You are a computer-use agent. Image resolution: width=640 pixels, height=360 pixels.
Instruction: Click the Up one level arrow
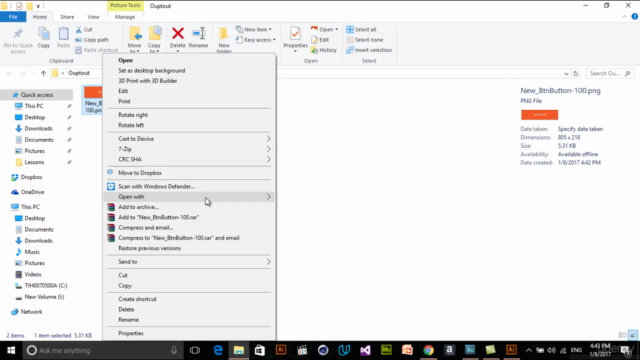point(43,73)
